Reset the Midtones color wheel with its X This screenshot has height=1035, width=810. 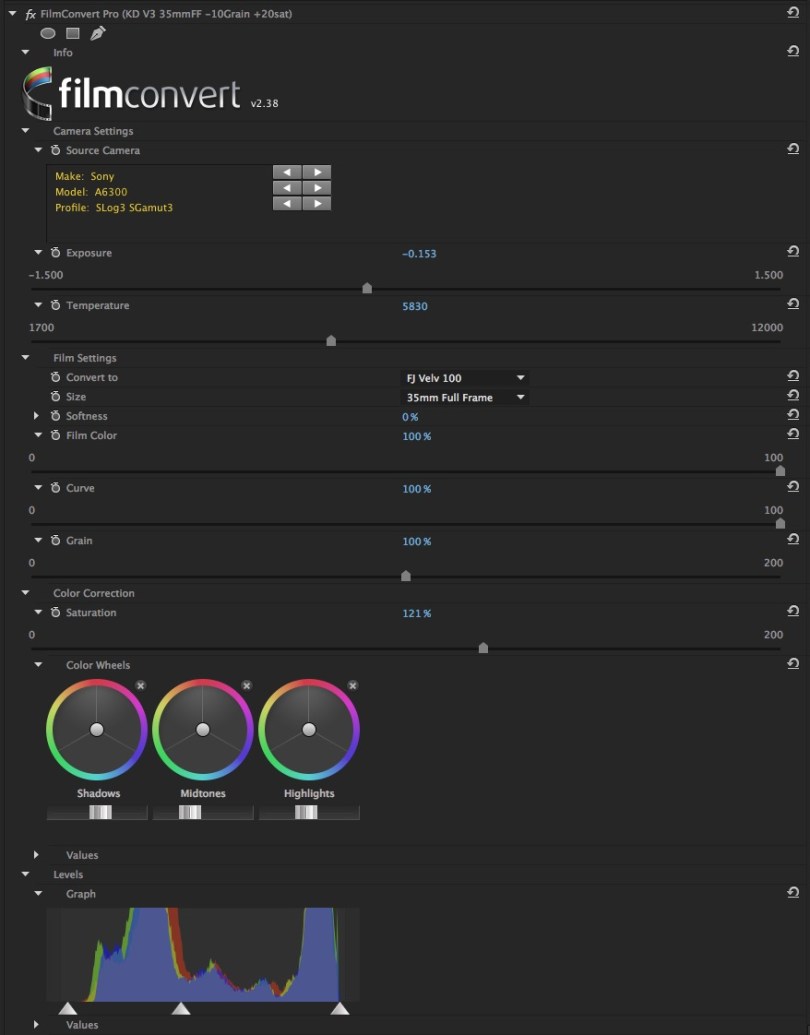tap(247, 686)
